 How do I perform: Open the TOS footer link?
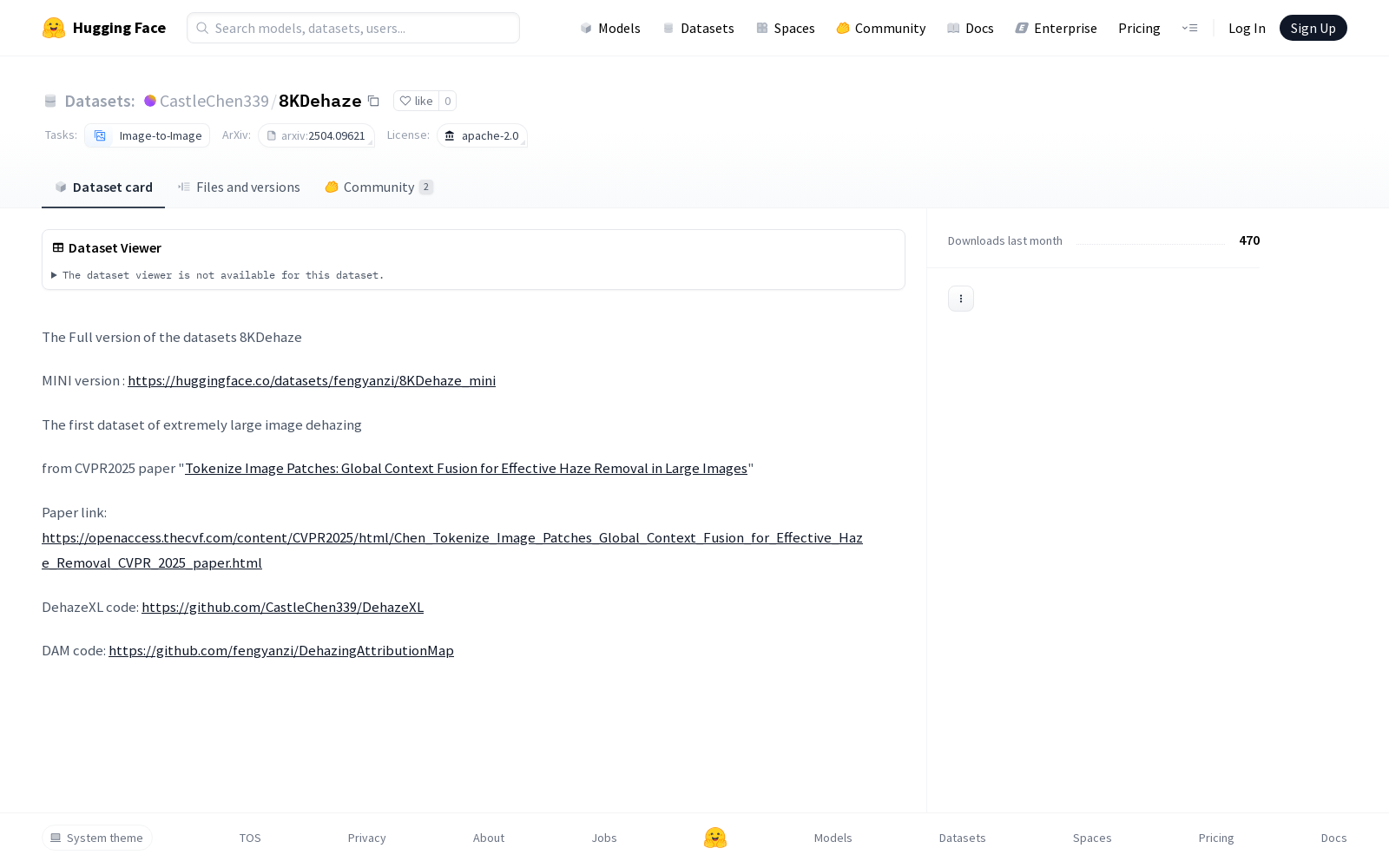pos(250,838)
